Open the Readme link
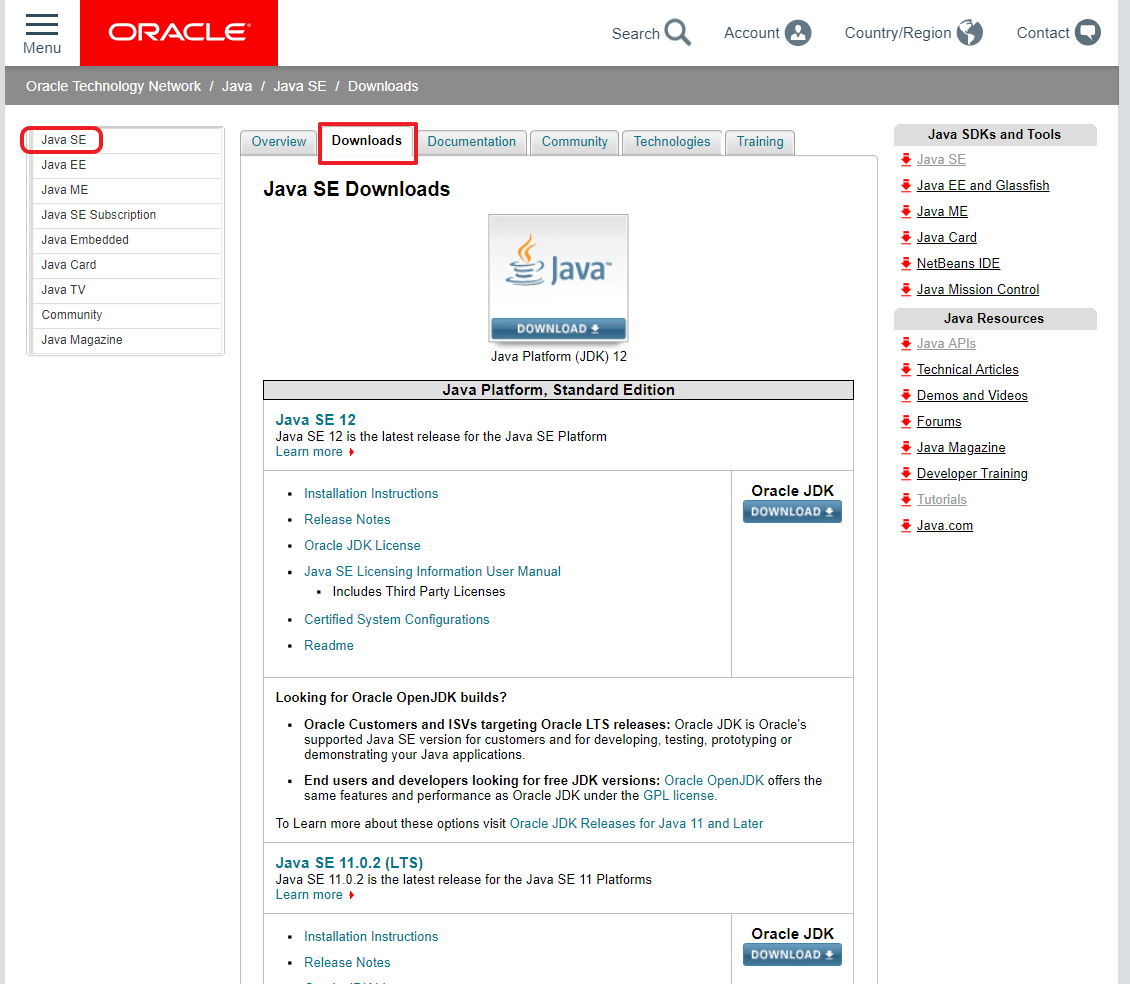The width and height of the screenshot is (1130, 984). point(329,646)
